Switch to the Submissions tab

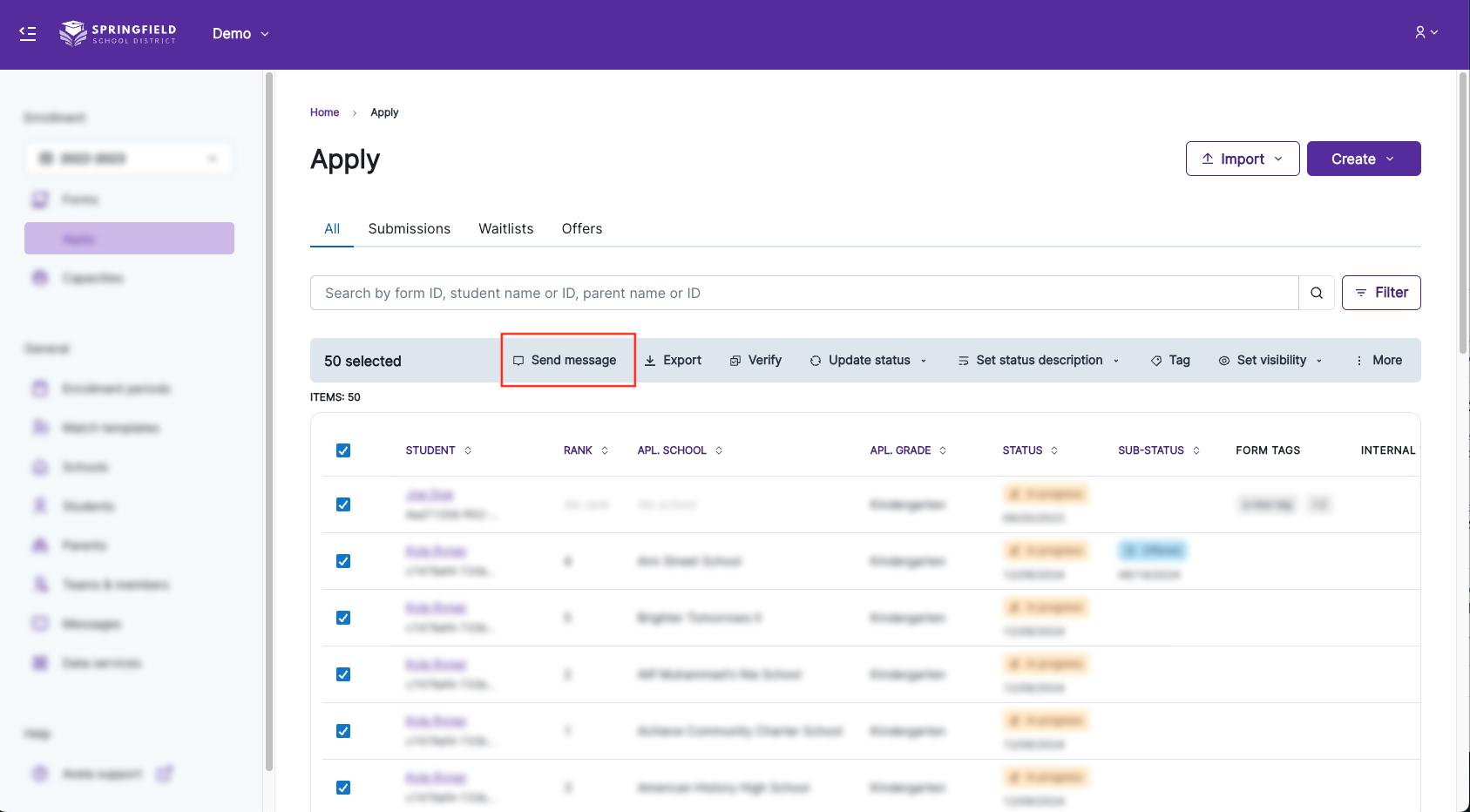[409, 228]
